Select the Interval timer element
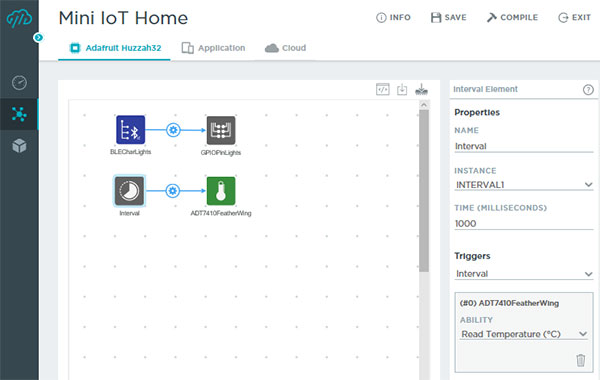 (x=129, y=191)
